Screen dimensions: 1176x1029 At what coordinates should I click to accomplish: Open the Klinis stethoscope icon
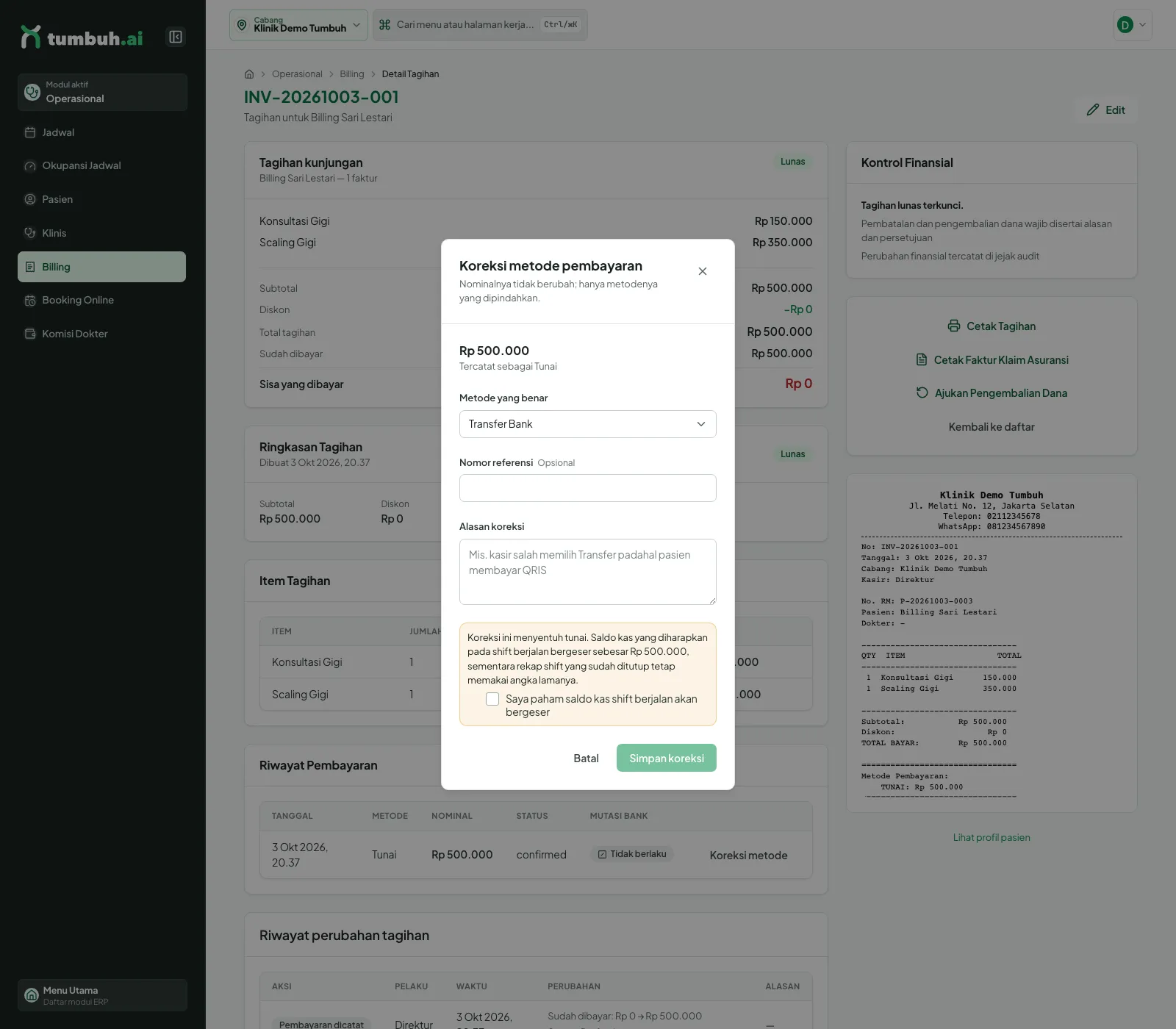(30, 233)
